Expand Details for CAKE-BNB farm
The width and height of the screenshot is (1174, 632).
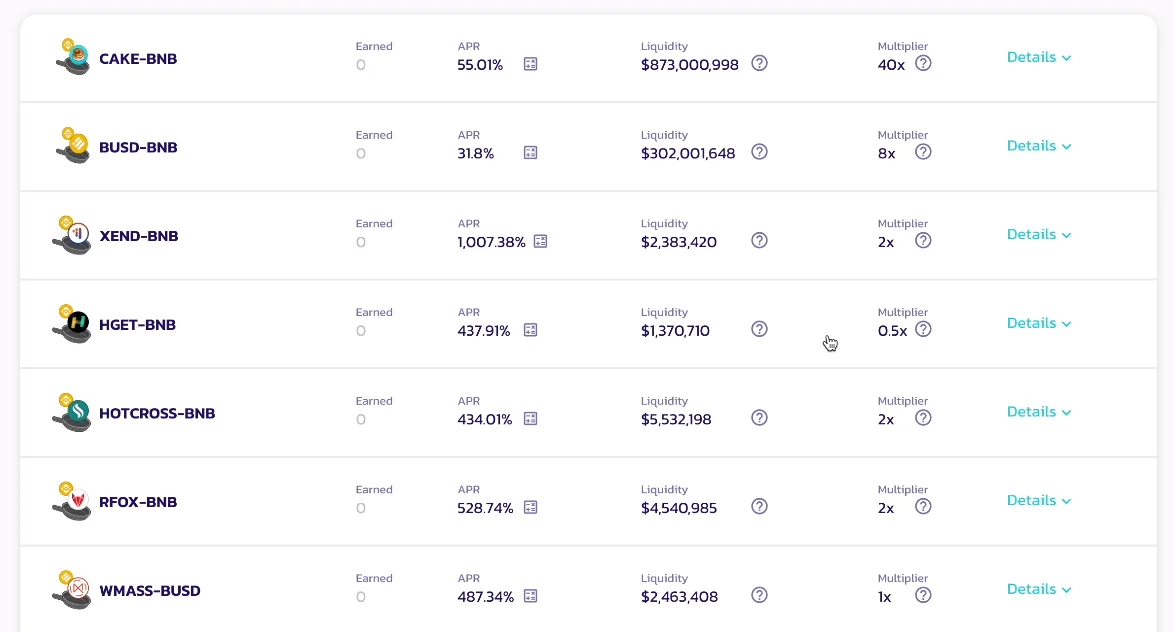[1038, 58]
